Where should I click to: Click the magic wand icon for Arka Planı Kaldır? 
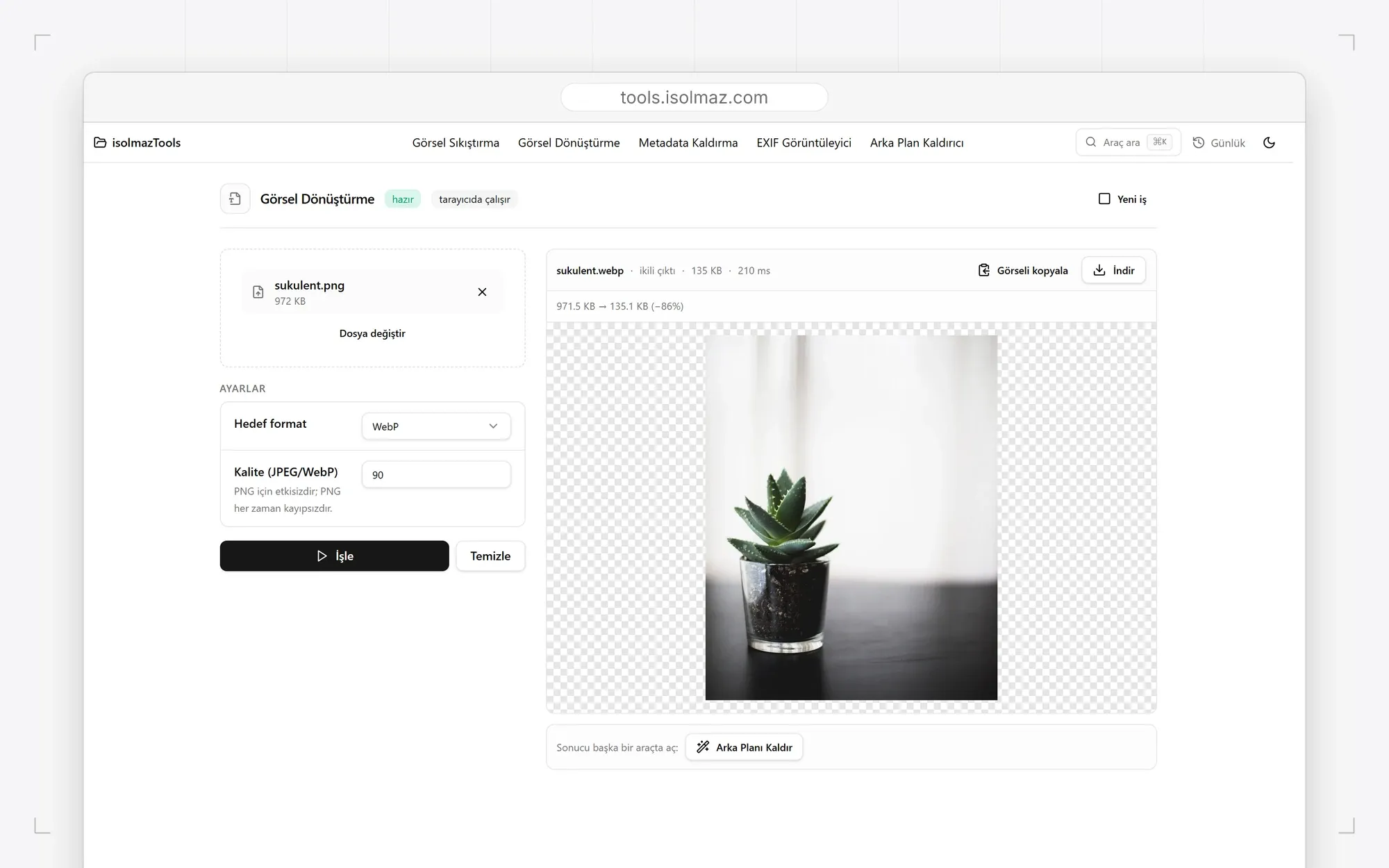(x=703, y=747)
